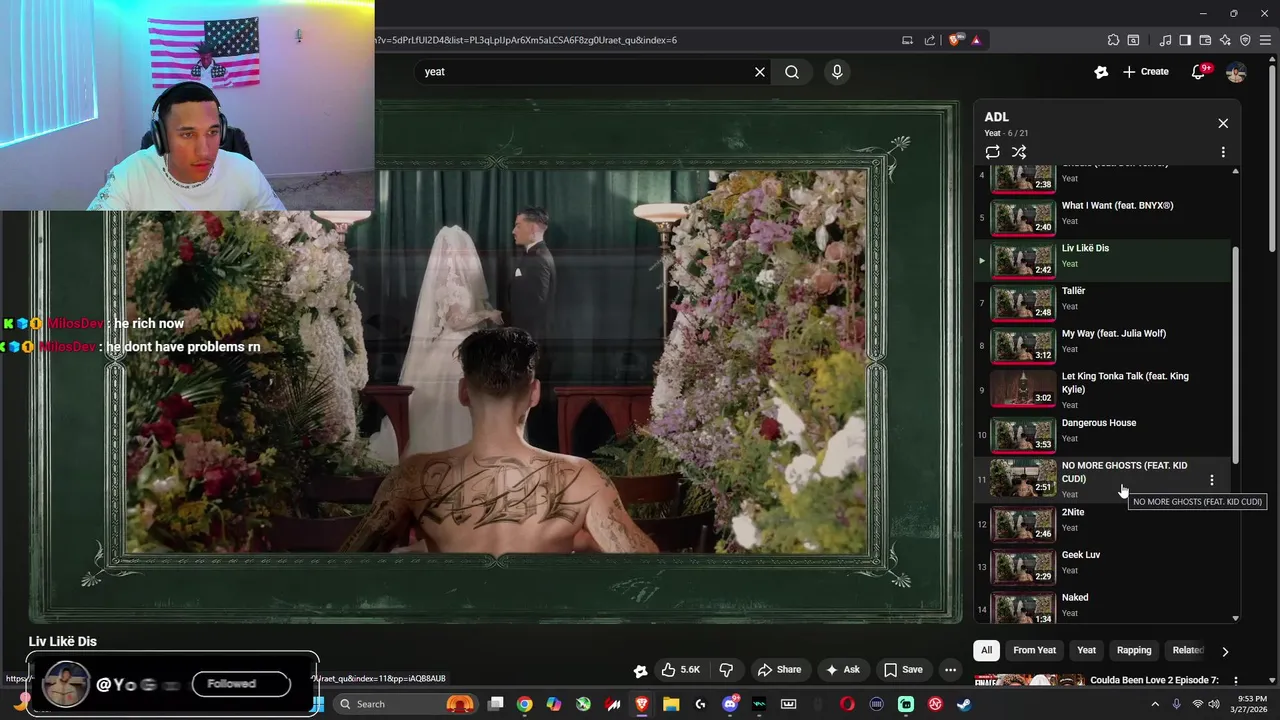Click the Ask button
Image resolution: width=1280 pixels, height=720 pixels.
[x=842, y=670]
